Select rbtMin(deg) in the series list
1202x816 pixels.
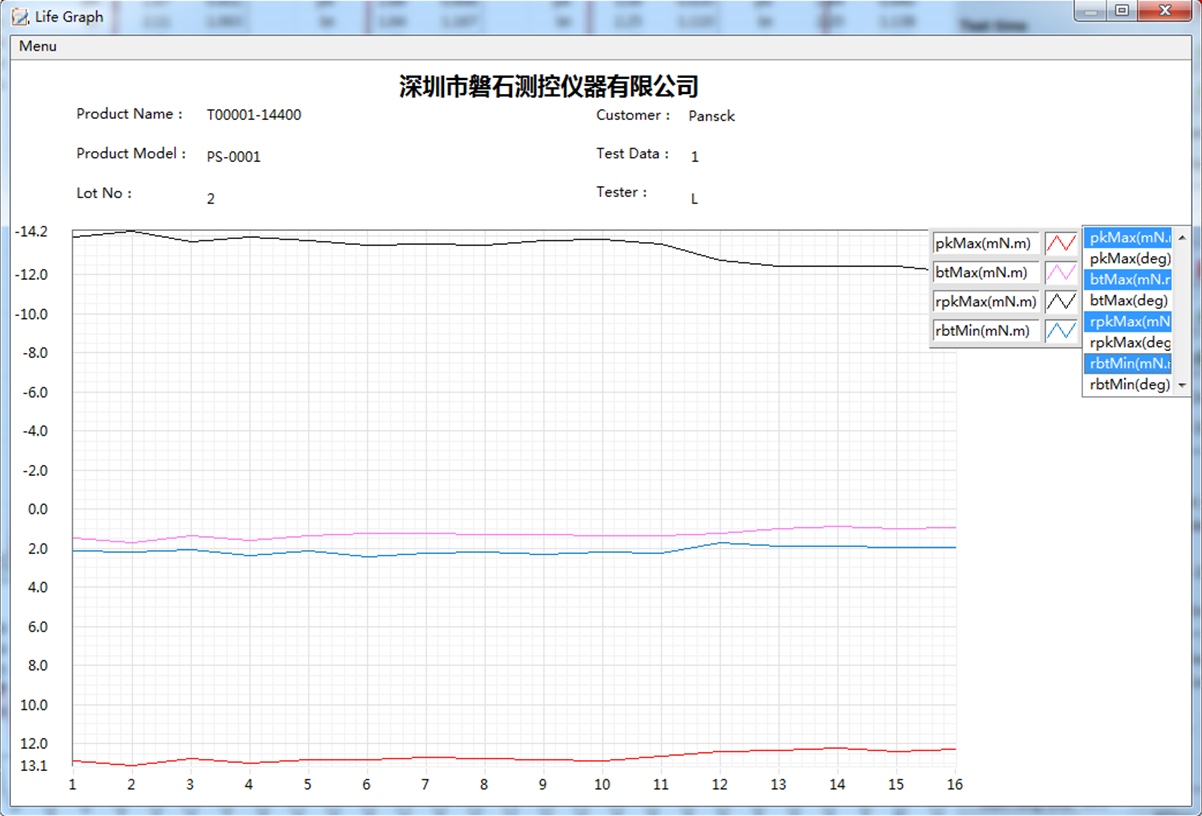coord(1129,384)
